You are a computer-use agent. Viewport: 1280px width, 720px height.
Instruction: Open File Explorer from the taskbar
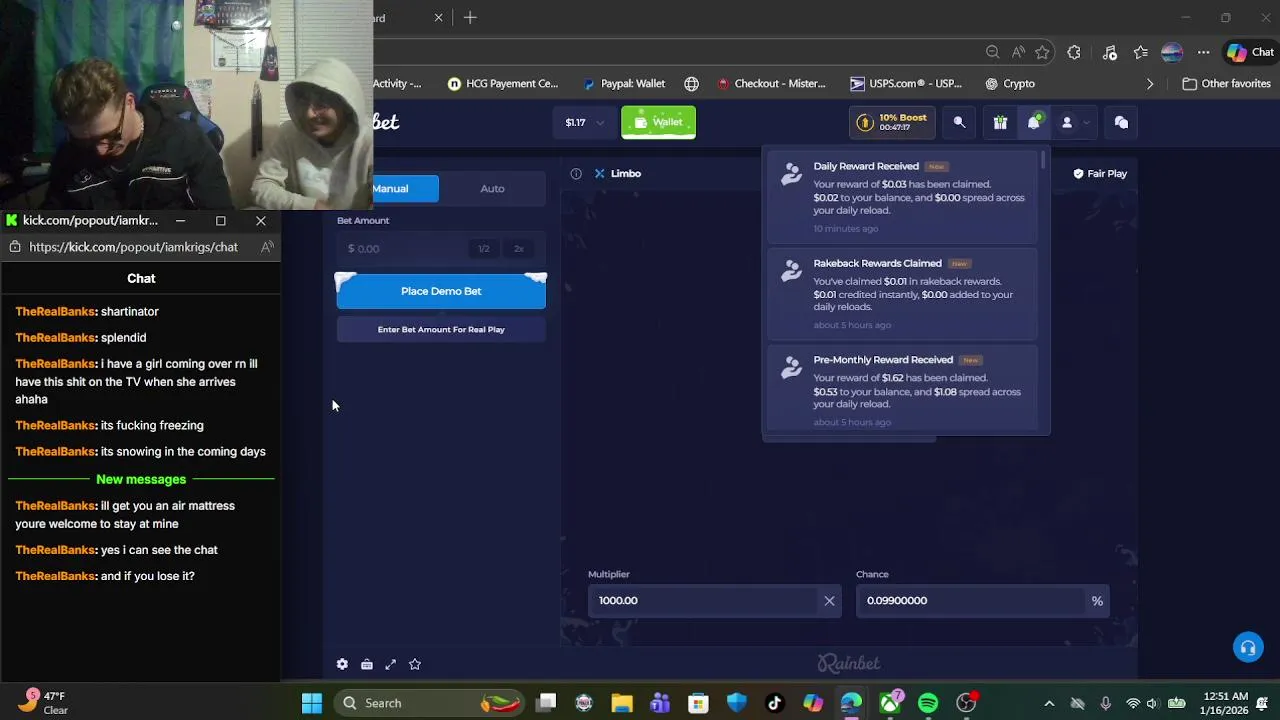click(622, 703)
